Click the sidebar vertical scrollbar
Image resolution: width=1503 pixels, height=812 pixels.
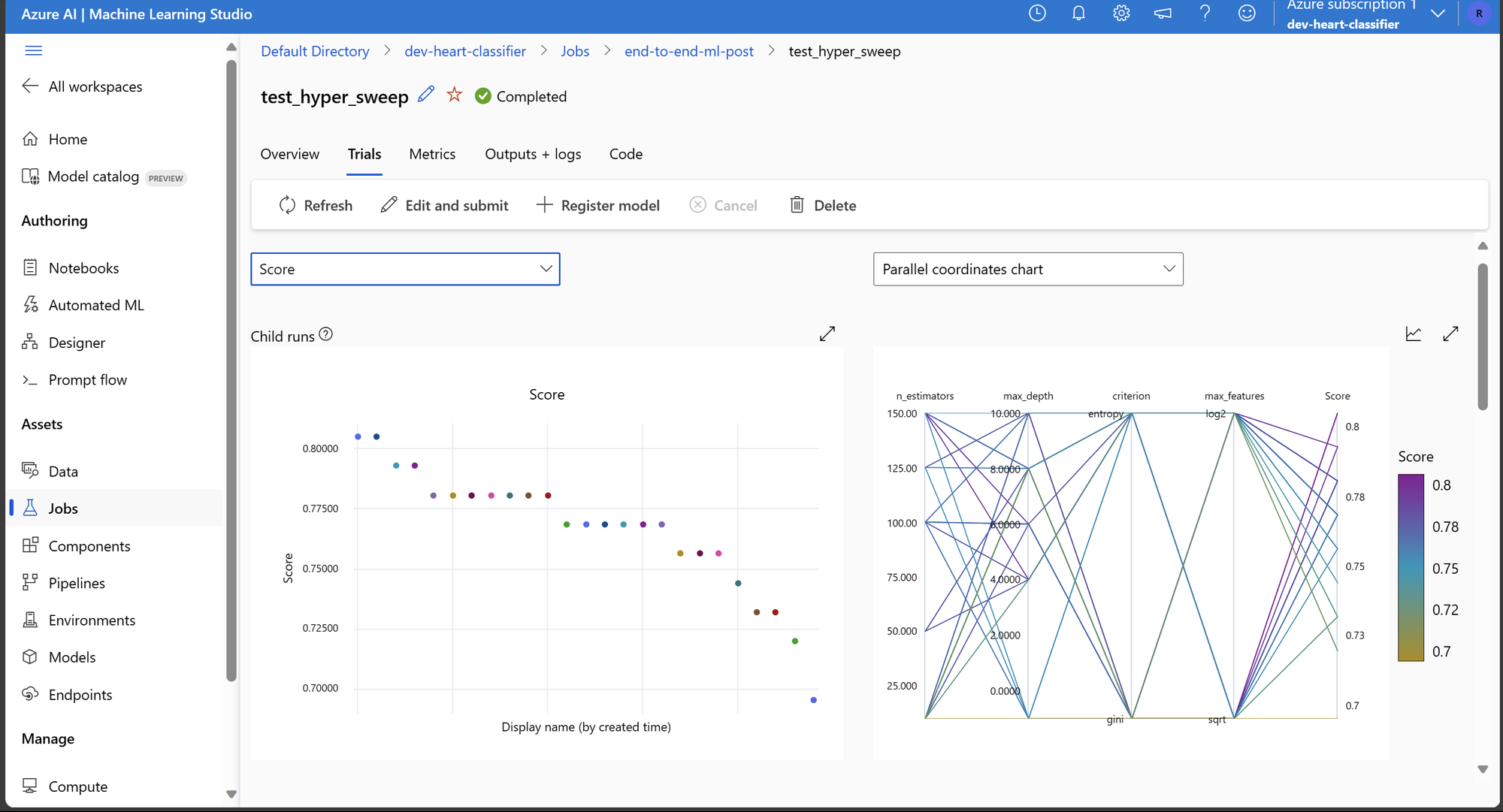(231, 368)
